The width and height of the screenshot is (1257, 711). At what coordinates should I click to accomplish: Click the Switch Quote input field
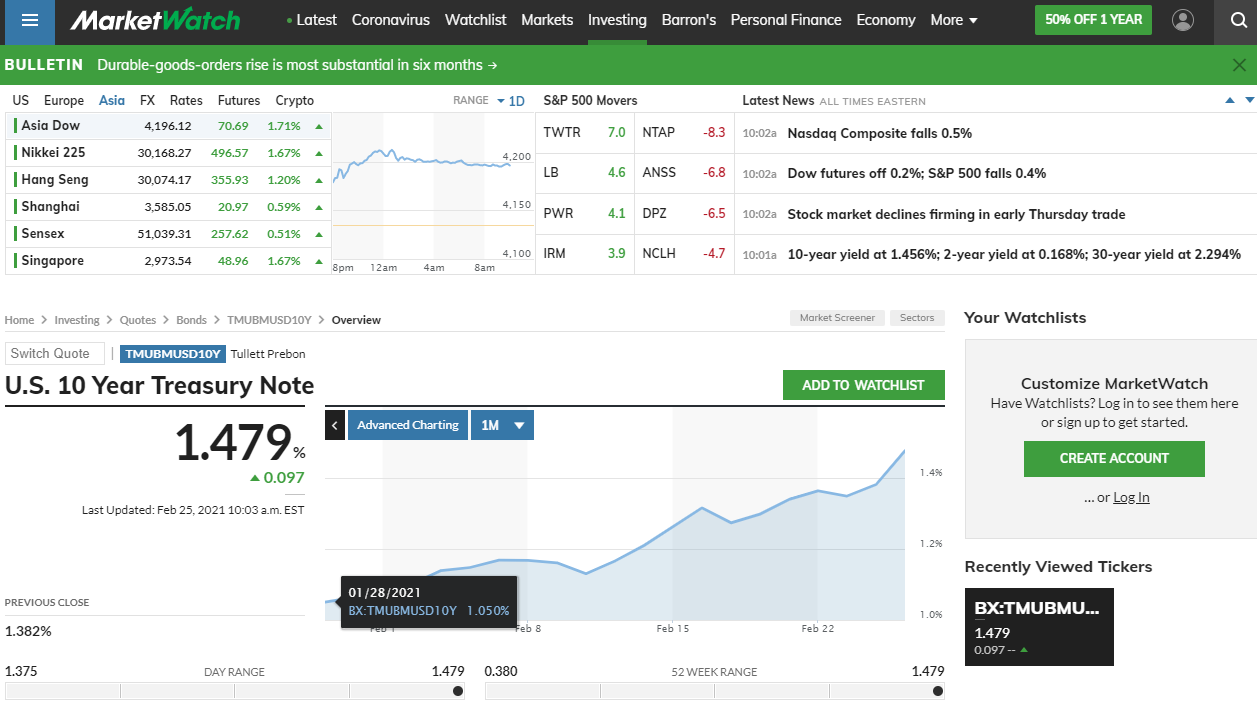(54, 353)
